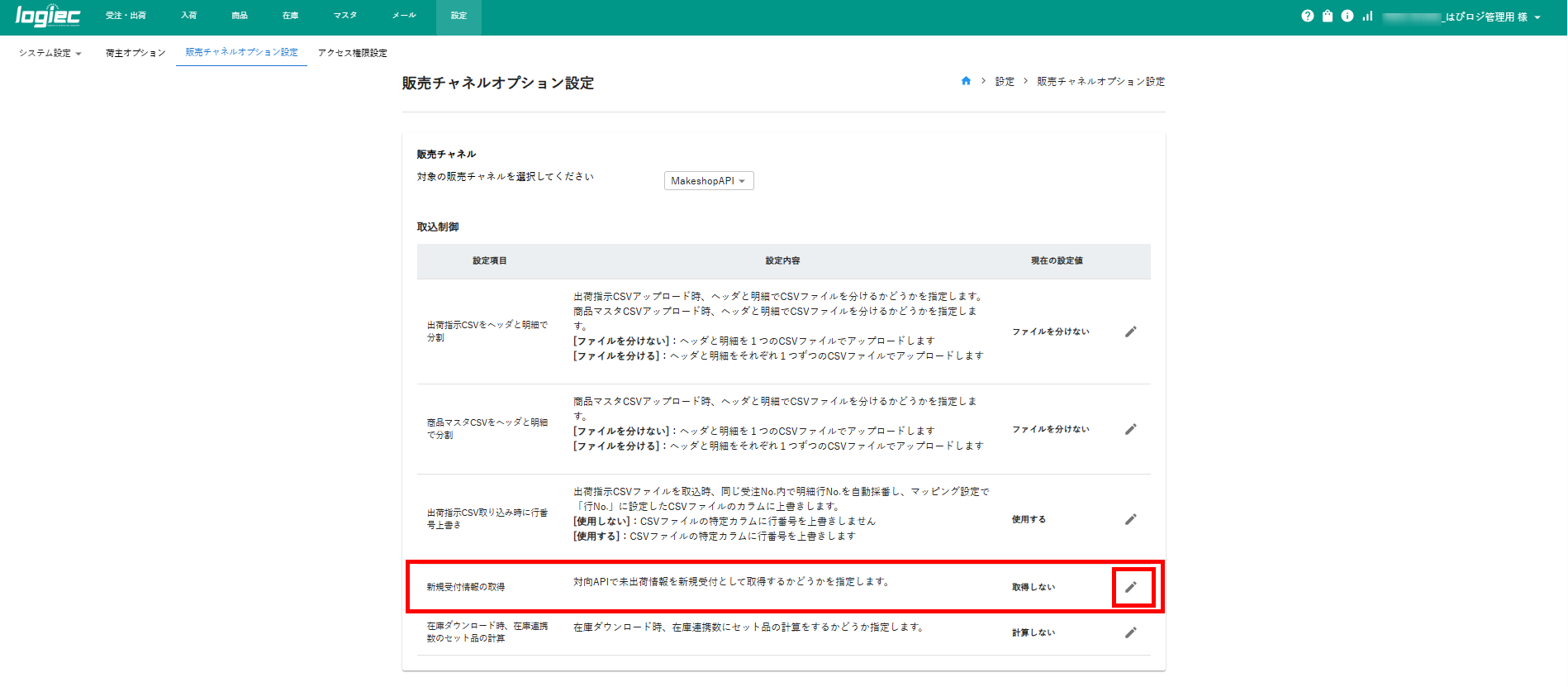Edit 在庫連携数のセット品の計算 via pencil icon
The width and height of the screenshot is (1568, 687).
pos(1131,632)
